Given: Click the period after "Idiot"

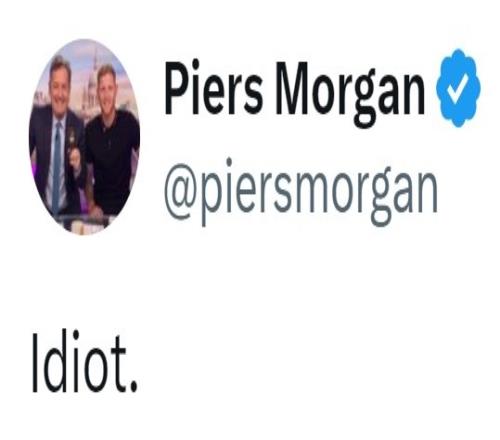Looking at the screenshot, I should tap(133, 387).
